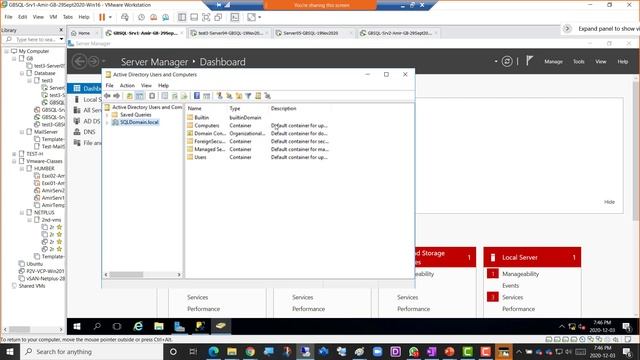This screenshot has width=640, height=360.
Task: Click the blue Help icon in ADUC toolbar
Action: (197, 96)
